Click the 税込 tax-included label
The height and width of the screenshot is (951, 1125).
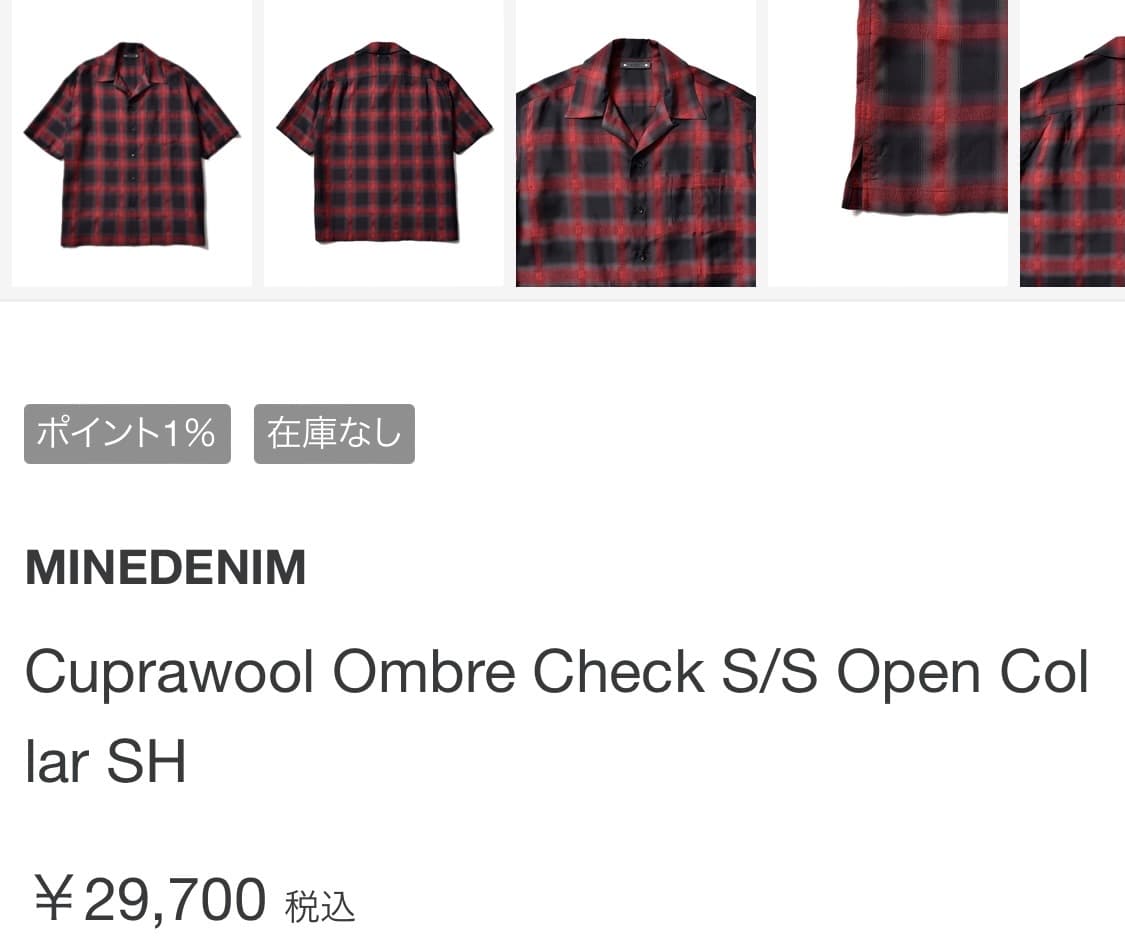tap(319, 907)
